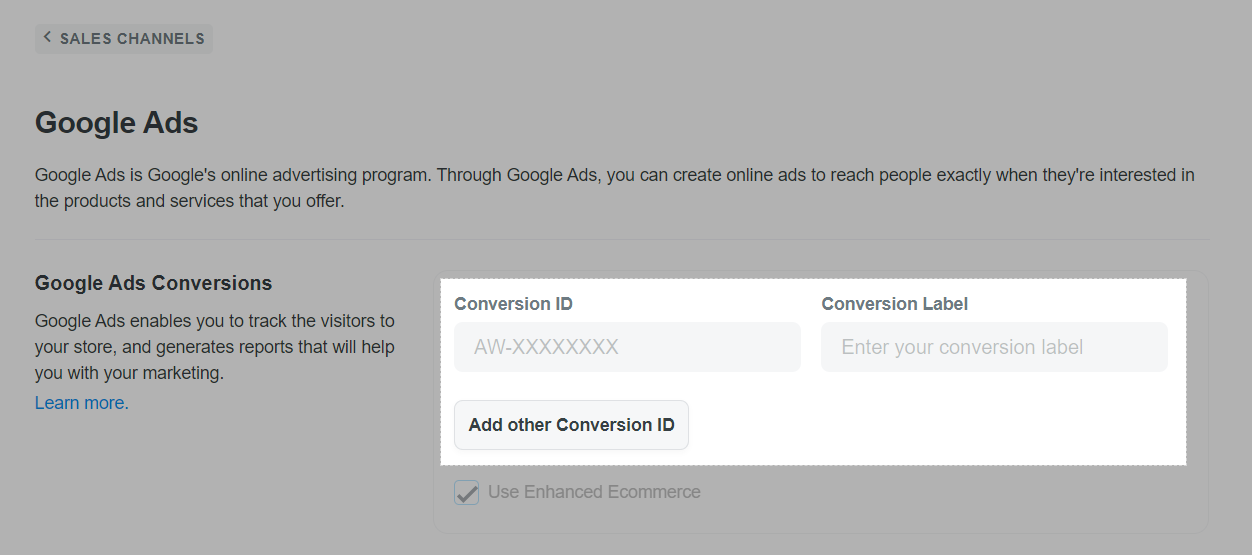Click the conversions tracking description text

(214, 347)
